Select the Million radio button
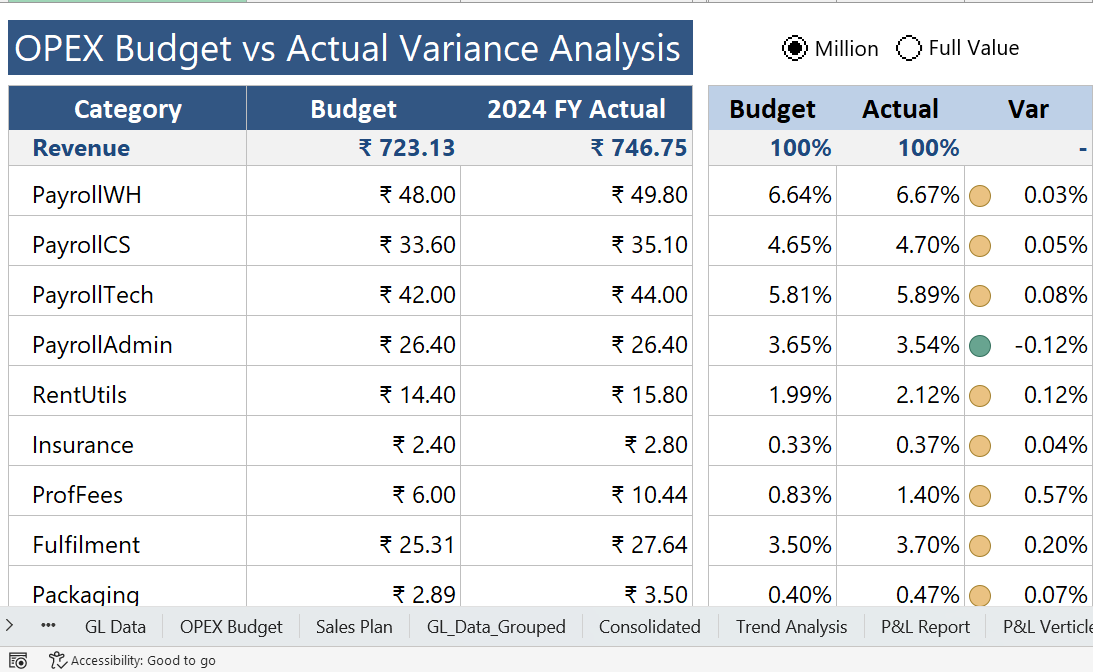 pos(794,48)
